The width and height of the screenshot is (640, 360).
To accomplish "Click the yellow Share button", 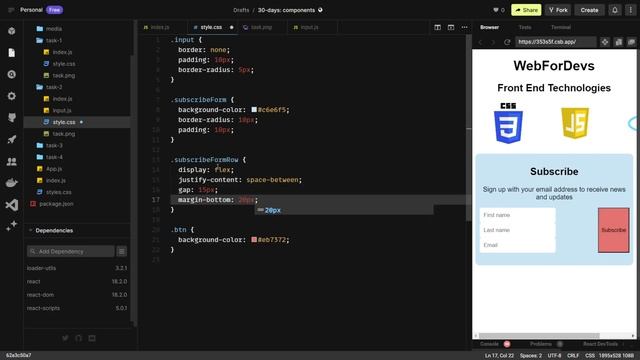I will click(526, 10).
